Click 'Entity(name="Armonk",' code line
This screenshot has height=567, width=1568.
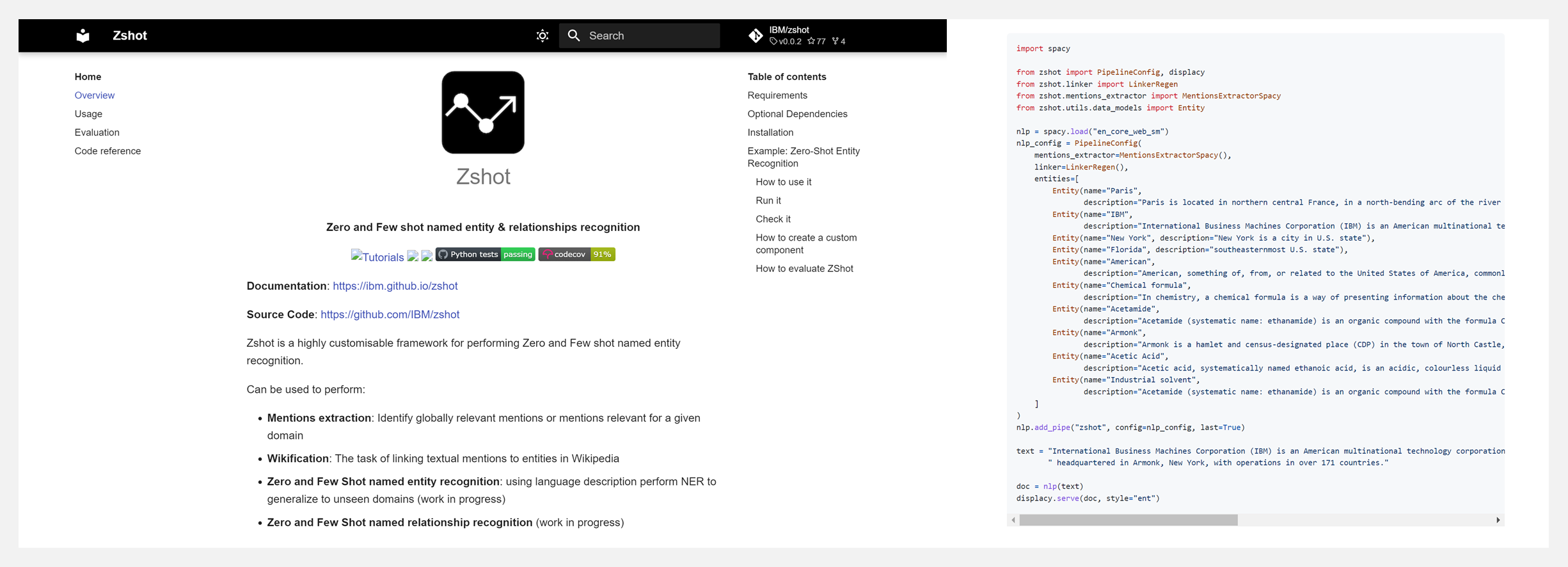(x=1099, y=333)
